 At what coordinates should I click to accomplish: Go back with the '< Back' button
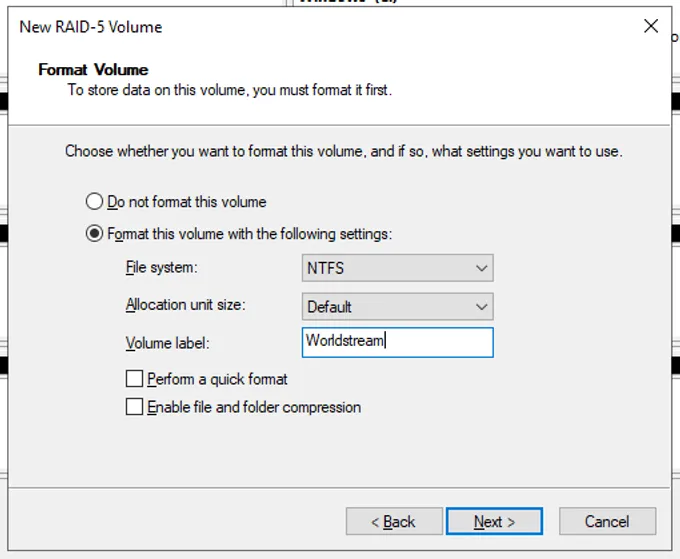(x=394, y=521)
